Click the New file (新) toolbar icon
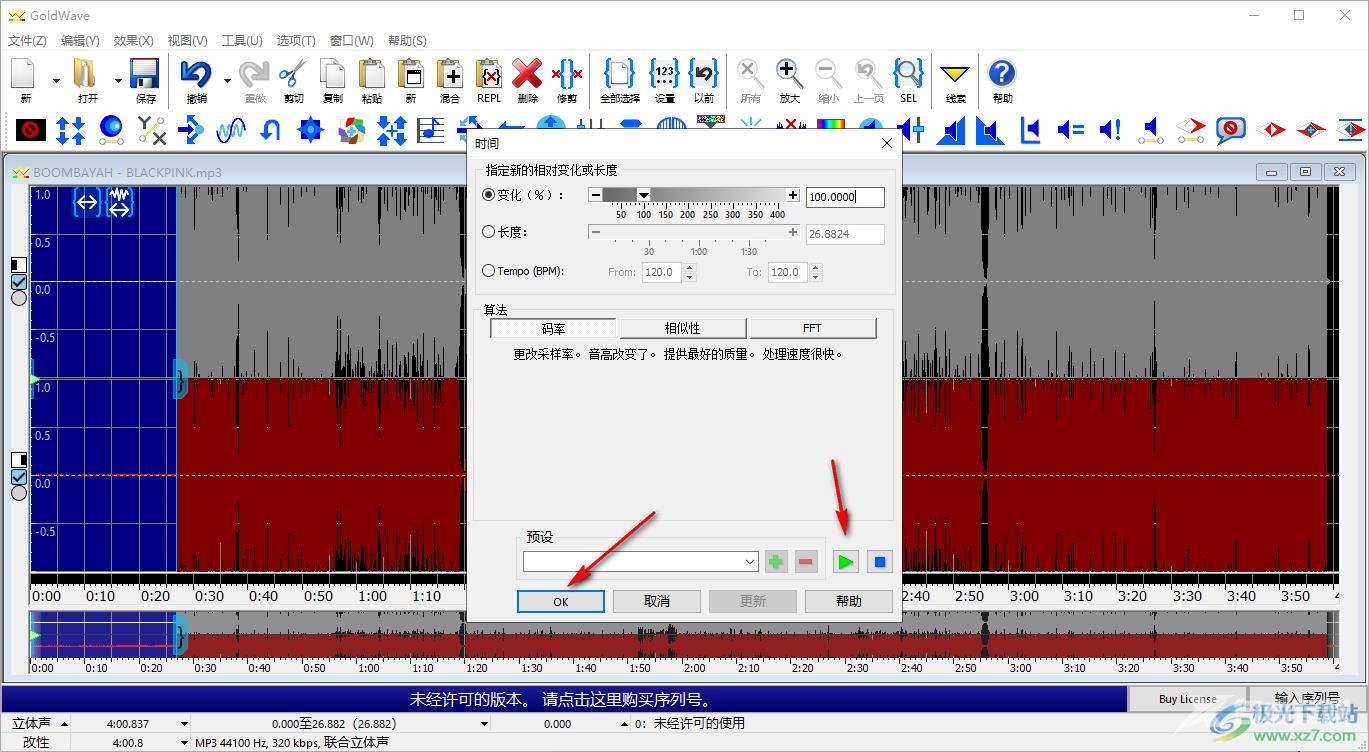The height and width of the screenshot is (752, 1369). [24, 74]
